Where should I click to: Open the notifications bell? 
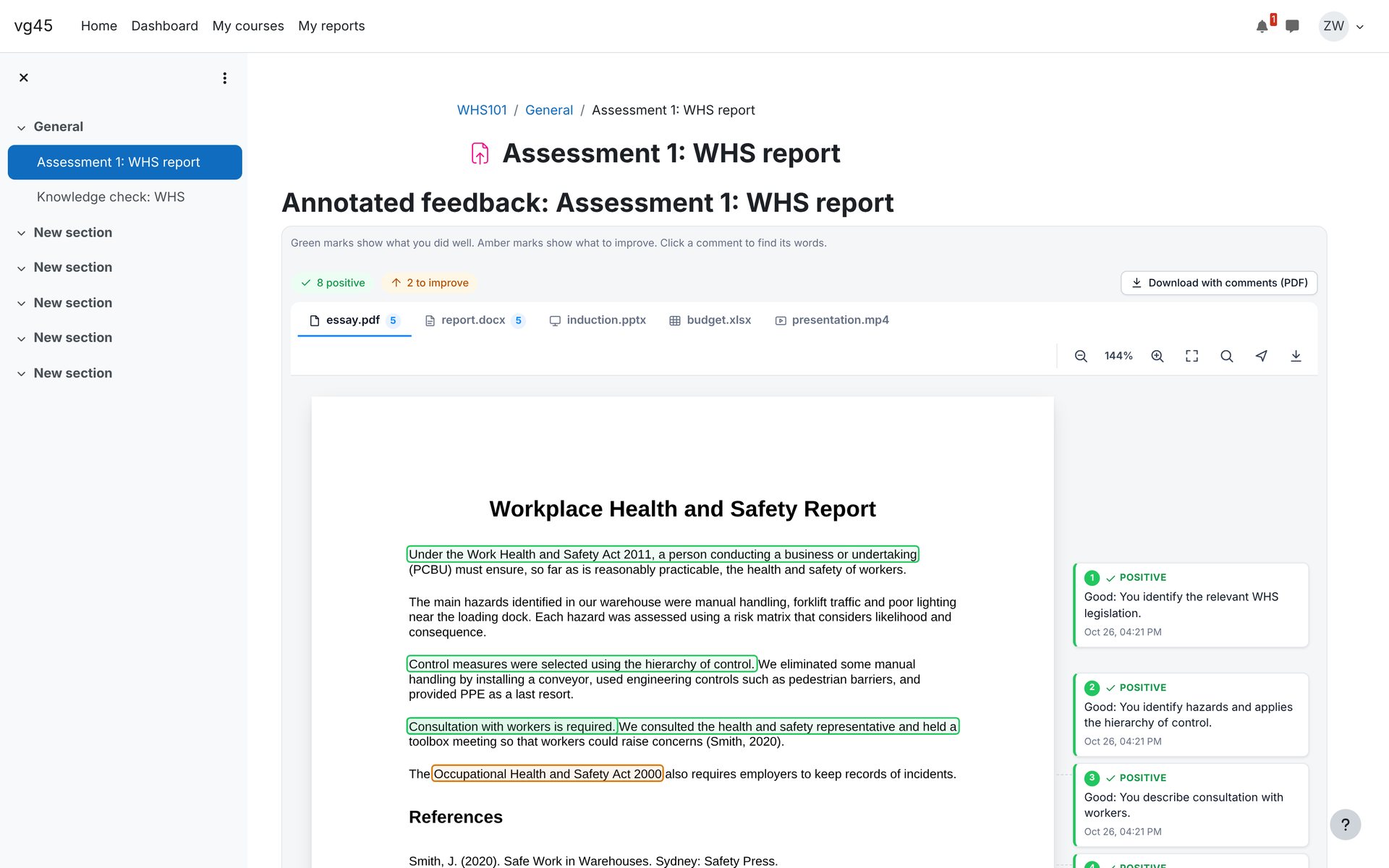[1262, 26]
